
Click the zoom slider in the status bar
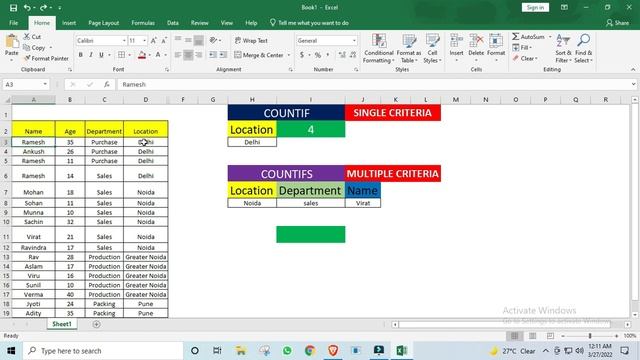coord(589,336)
